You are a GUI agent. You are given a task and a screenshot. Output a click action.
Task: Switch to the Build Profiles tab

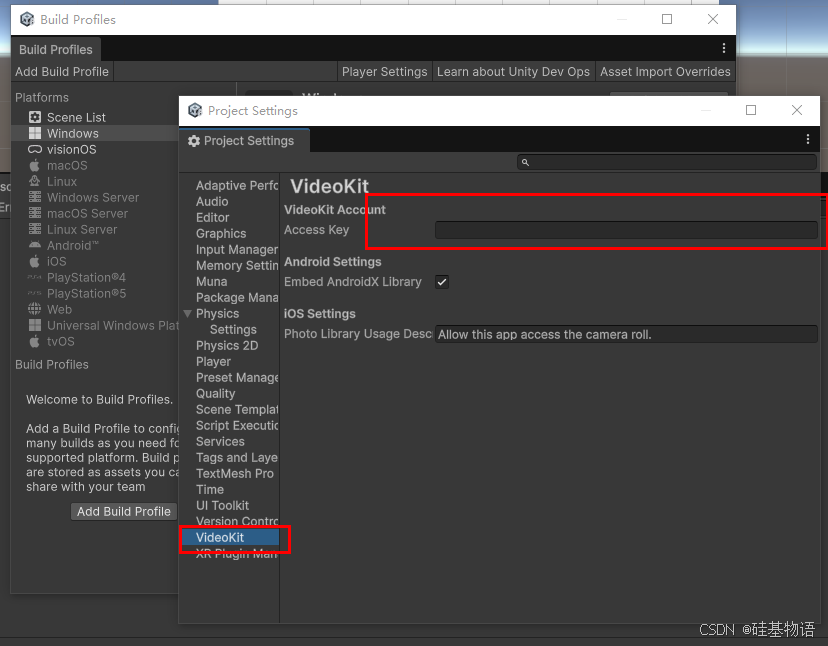click(56, 50)
